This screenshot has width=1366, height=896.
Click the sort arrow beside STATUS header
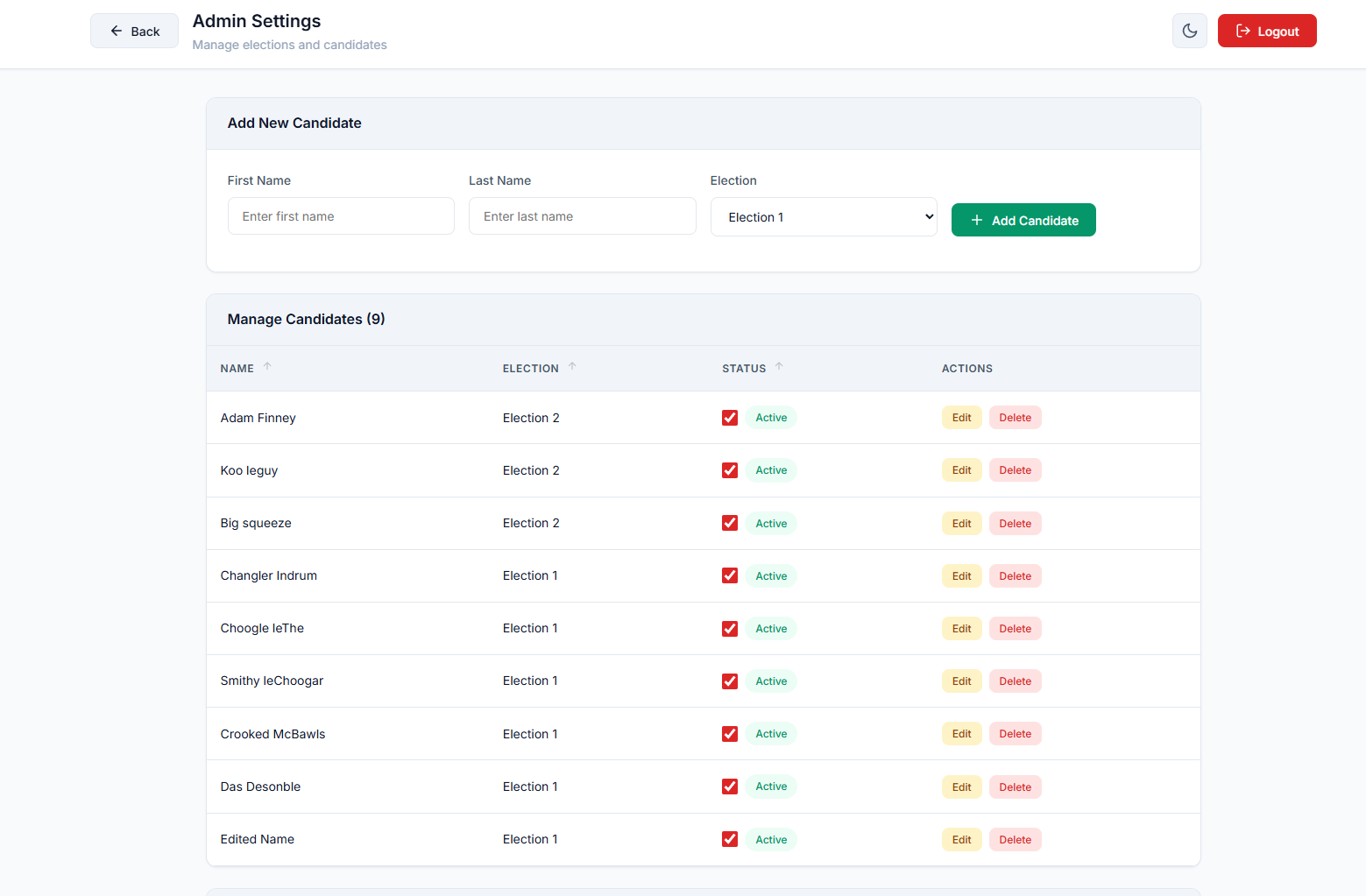point(779,367)
